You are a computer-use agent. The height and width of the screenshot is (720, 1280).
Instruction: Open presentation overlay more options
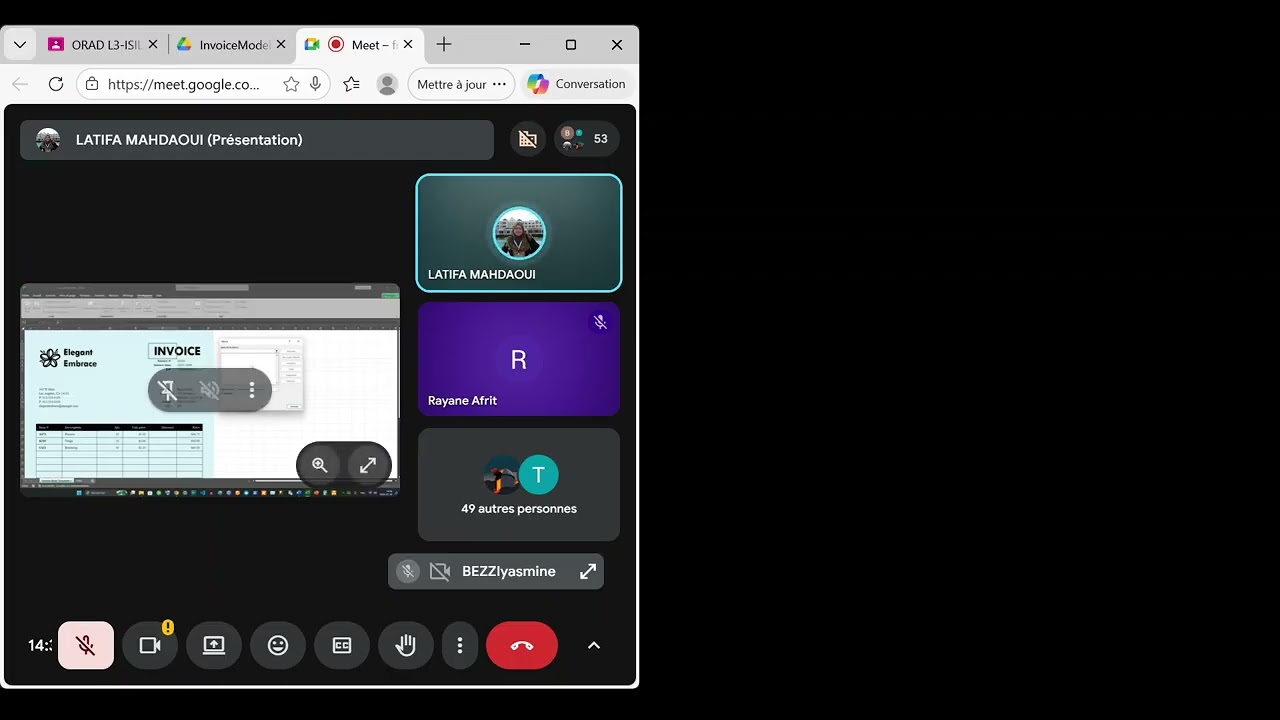click(x=252, y=390)
